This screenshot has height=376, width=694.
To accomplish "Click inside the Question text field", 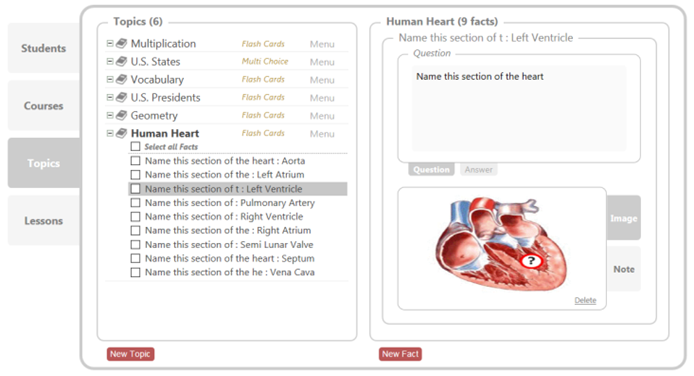I will (x=519, y=109).
